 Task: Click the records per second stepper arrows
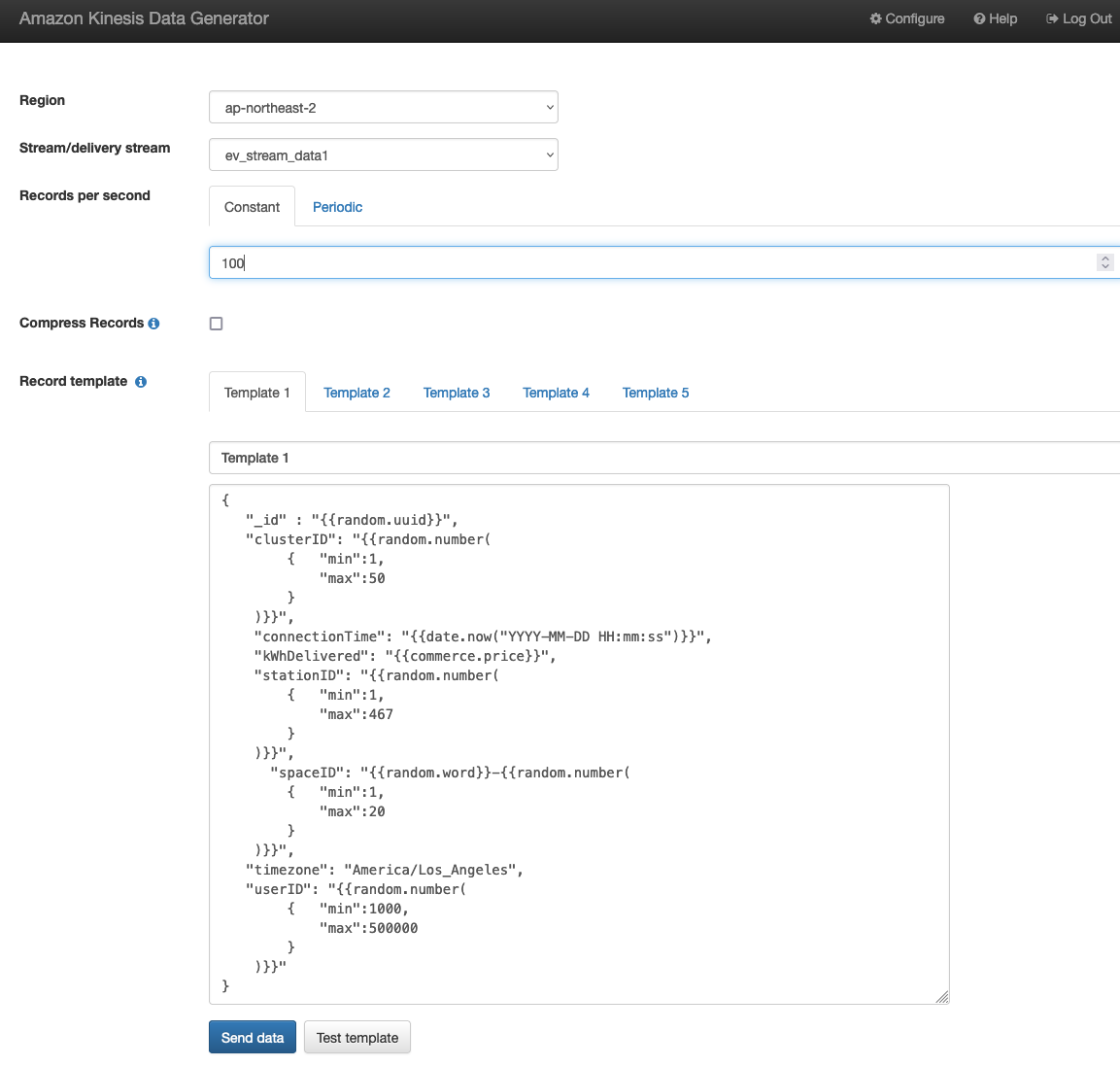click(1105, 263)
